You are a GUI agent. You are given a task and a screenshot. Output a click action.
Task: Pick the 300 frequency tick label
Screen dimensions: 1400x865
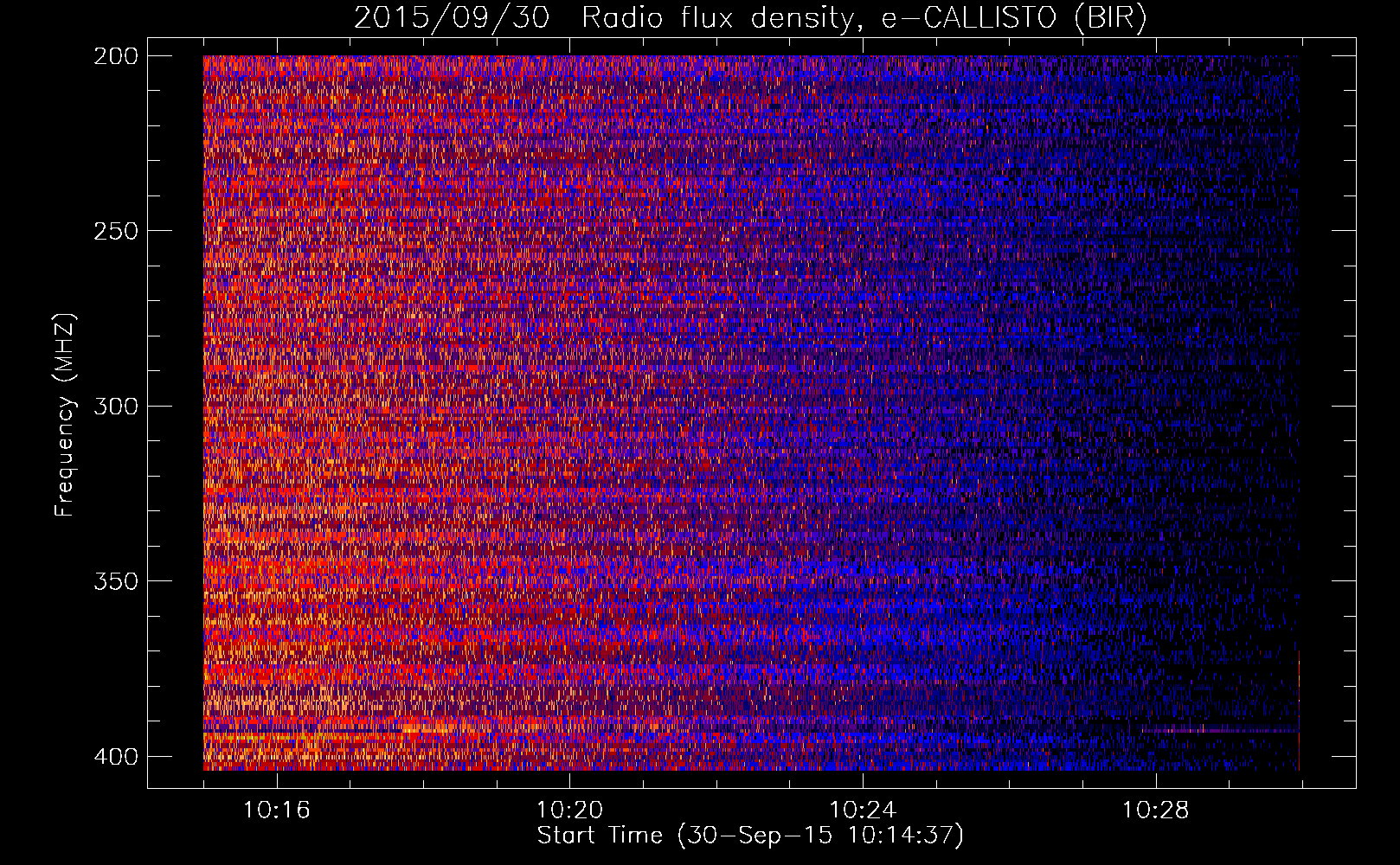pyautogui.click(x=115, y=406)
